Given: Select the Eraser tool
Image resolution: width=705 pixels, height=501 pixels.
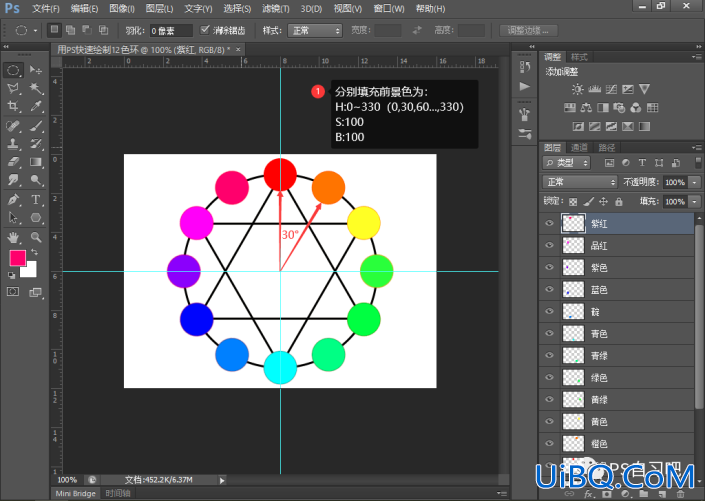Looking at the screenshot, I should tap(13, 162).
